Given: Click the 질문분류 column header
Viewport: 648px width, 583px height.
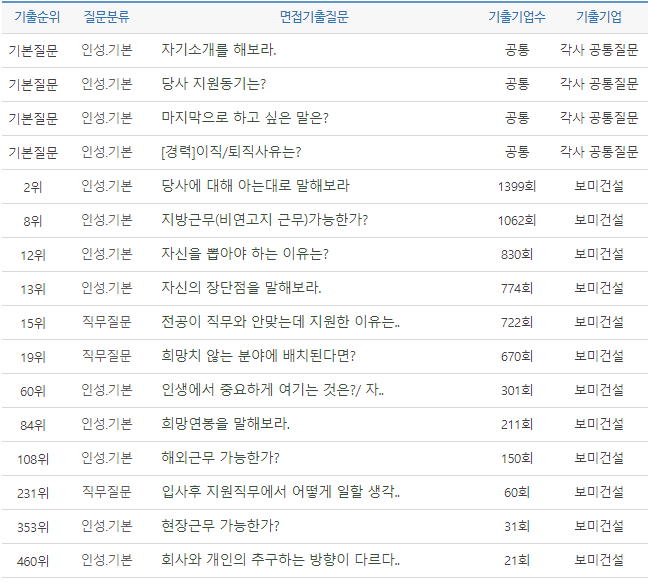Looking at the screenshot, I should [x=106, y=17].
